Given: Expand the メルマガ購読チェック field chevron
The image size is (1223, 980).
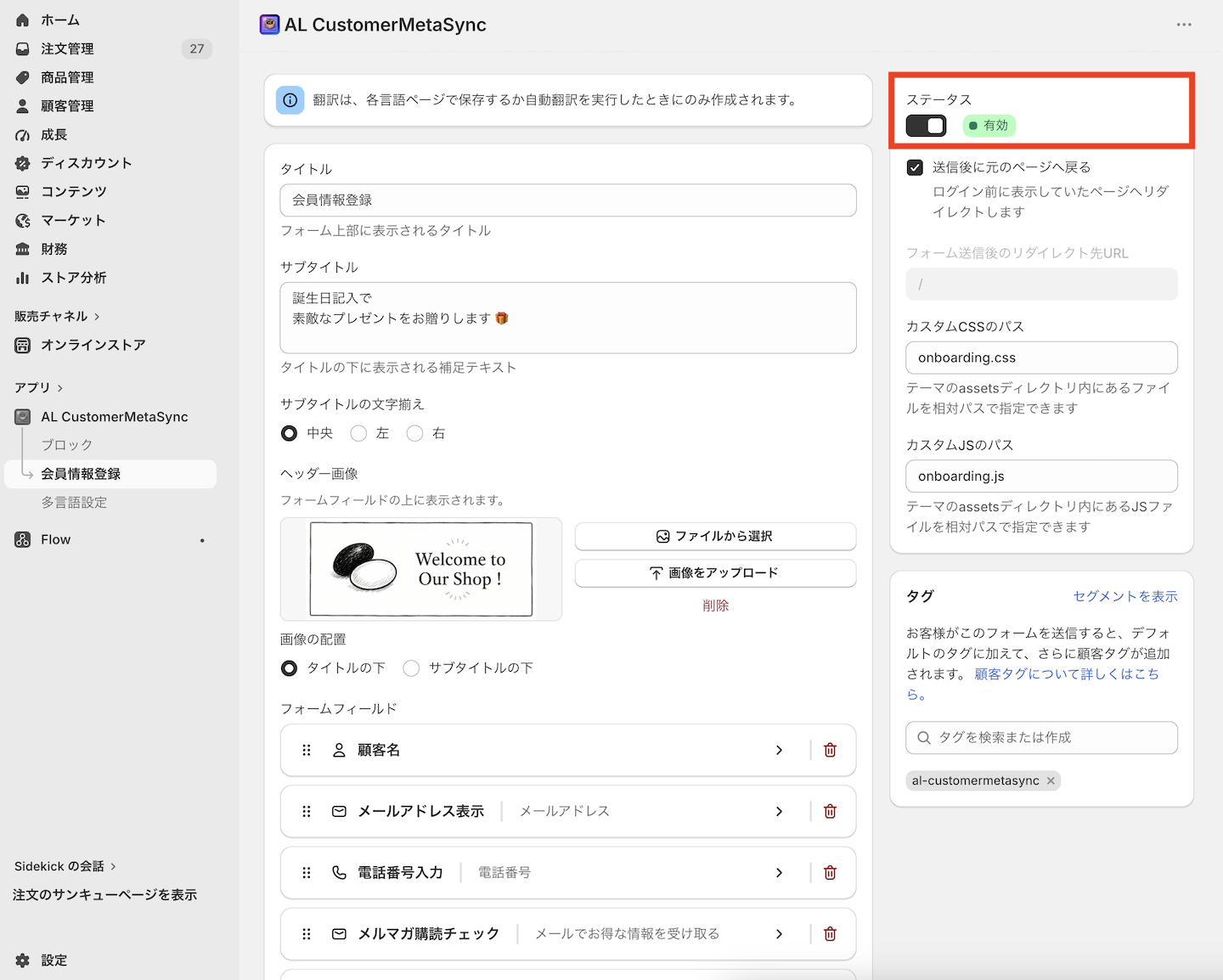Looking at the screenshot, I should click(779, 933).
